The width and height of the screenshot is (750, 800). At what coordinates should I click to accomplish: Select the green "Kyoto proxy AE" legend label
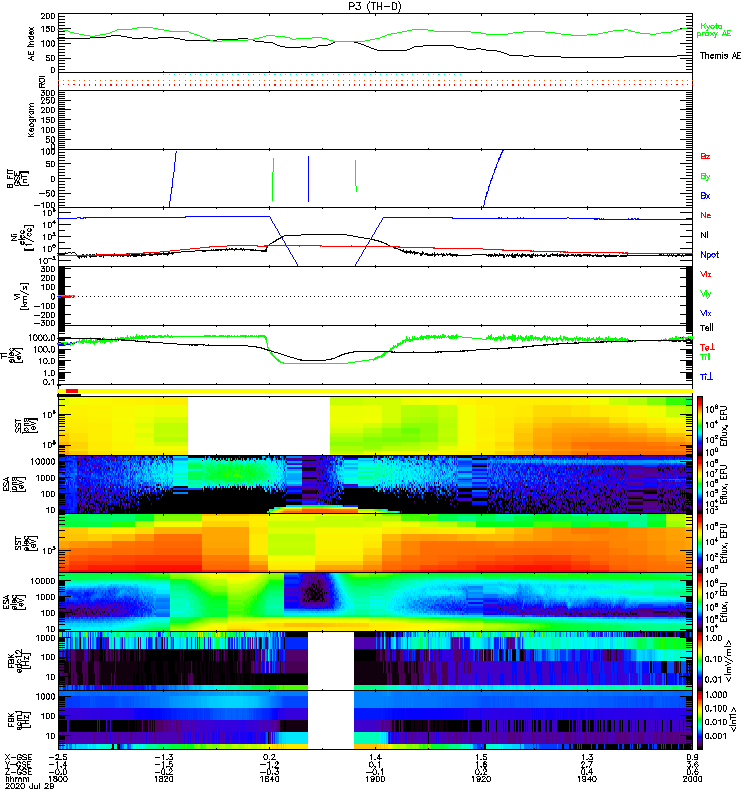click(714, 30)
